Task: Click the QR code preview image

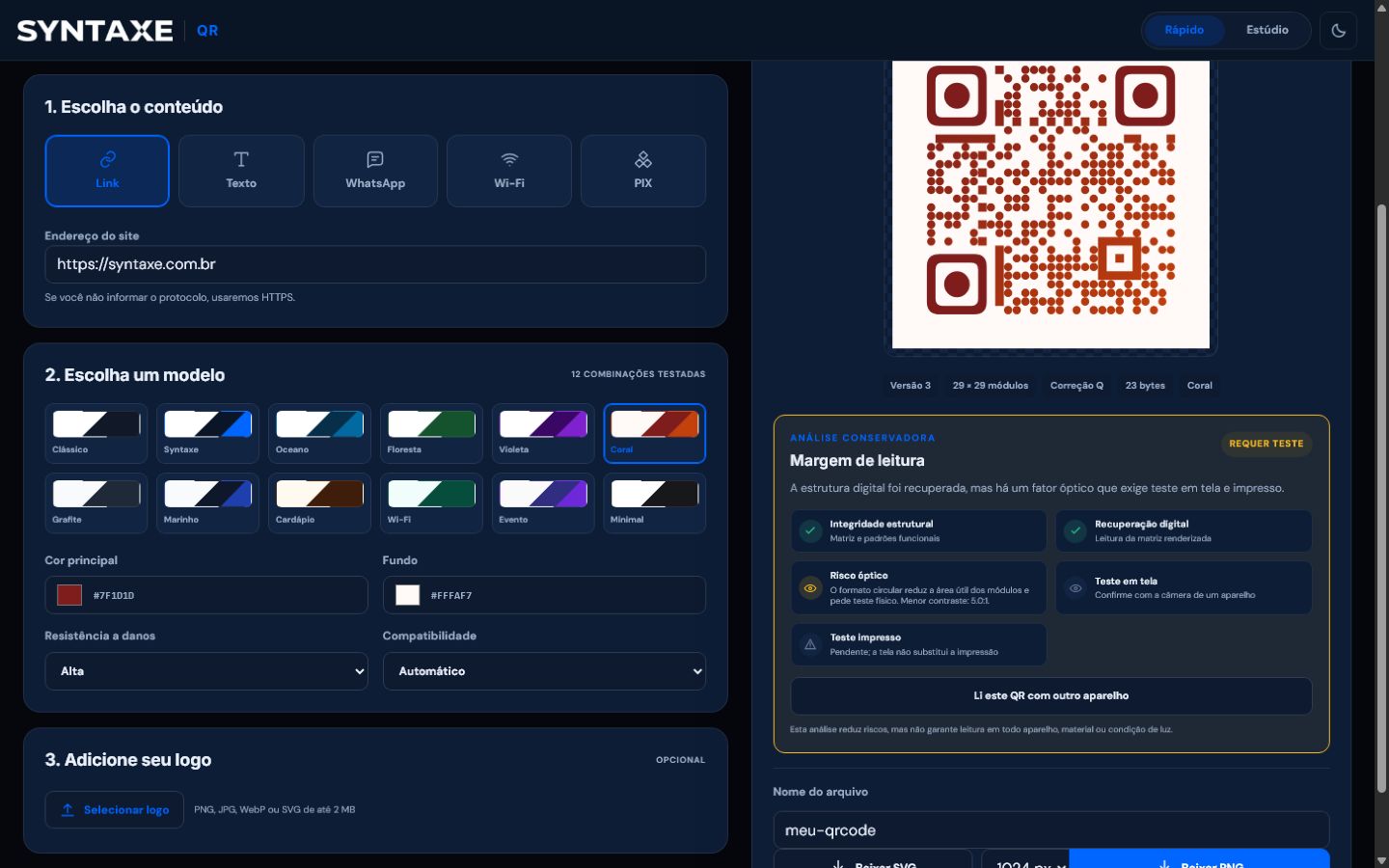Action: coord(1050,203)
